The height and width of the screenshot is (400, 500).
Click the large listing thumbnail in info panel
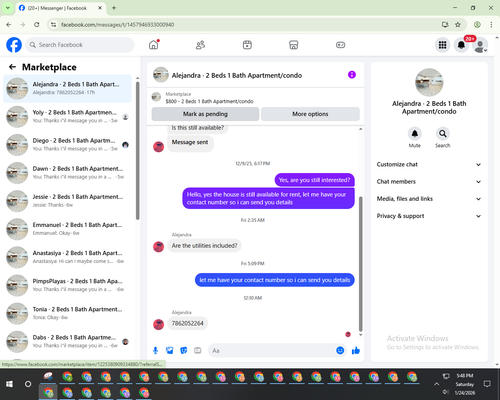[x=429, y=82]
